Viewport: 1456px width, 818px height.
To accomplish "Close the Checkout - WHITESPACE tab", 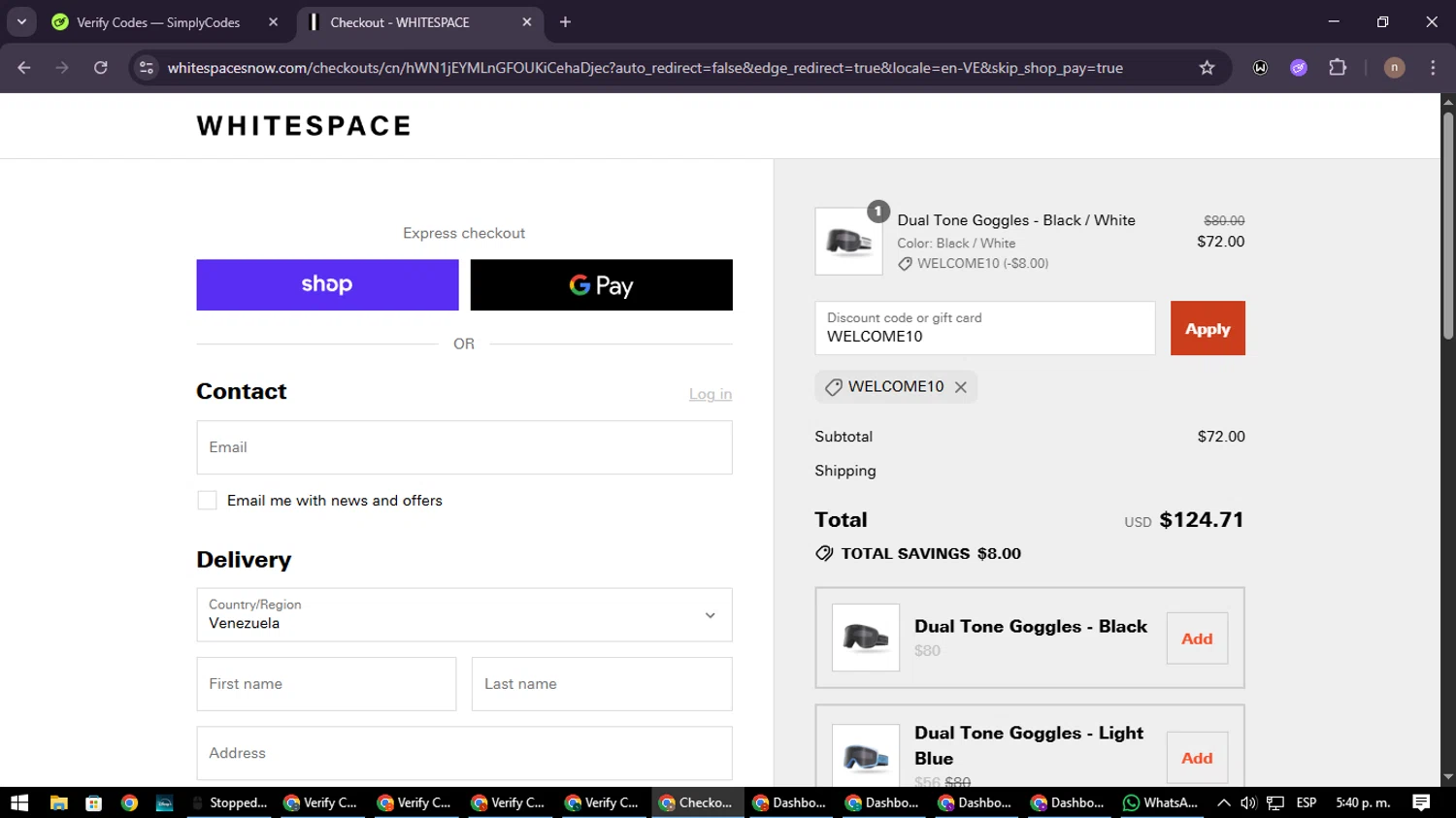I will [527, 22].
